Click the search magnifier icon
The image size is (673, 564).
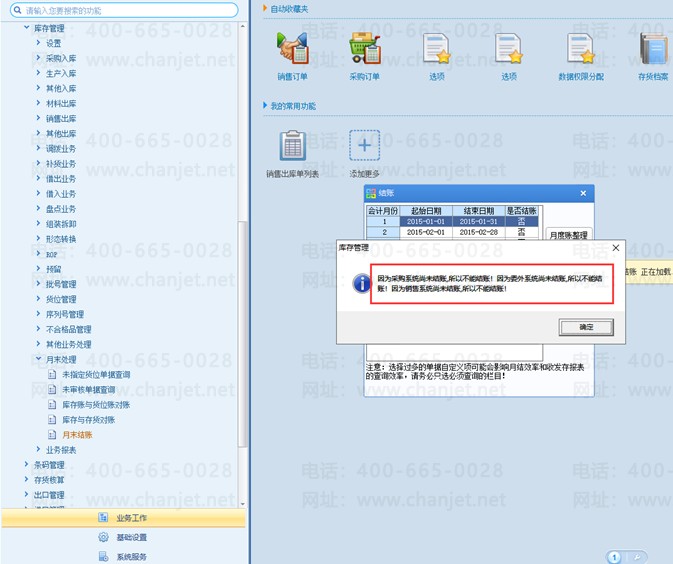coord(18,10)
